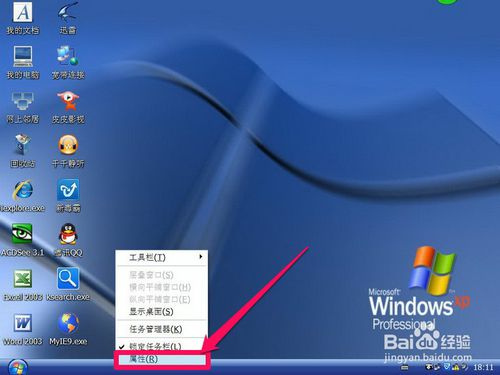Image resolution: width=500 pixels, height=375 pixels.
Task: Click greyed 横向平铺窗口(H) menu entry
Action: pos(162,287)
